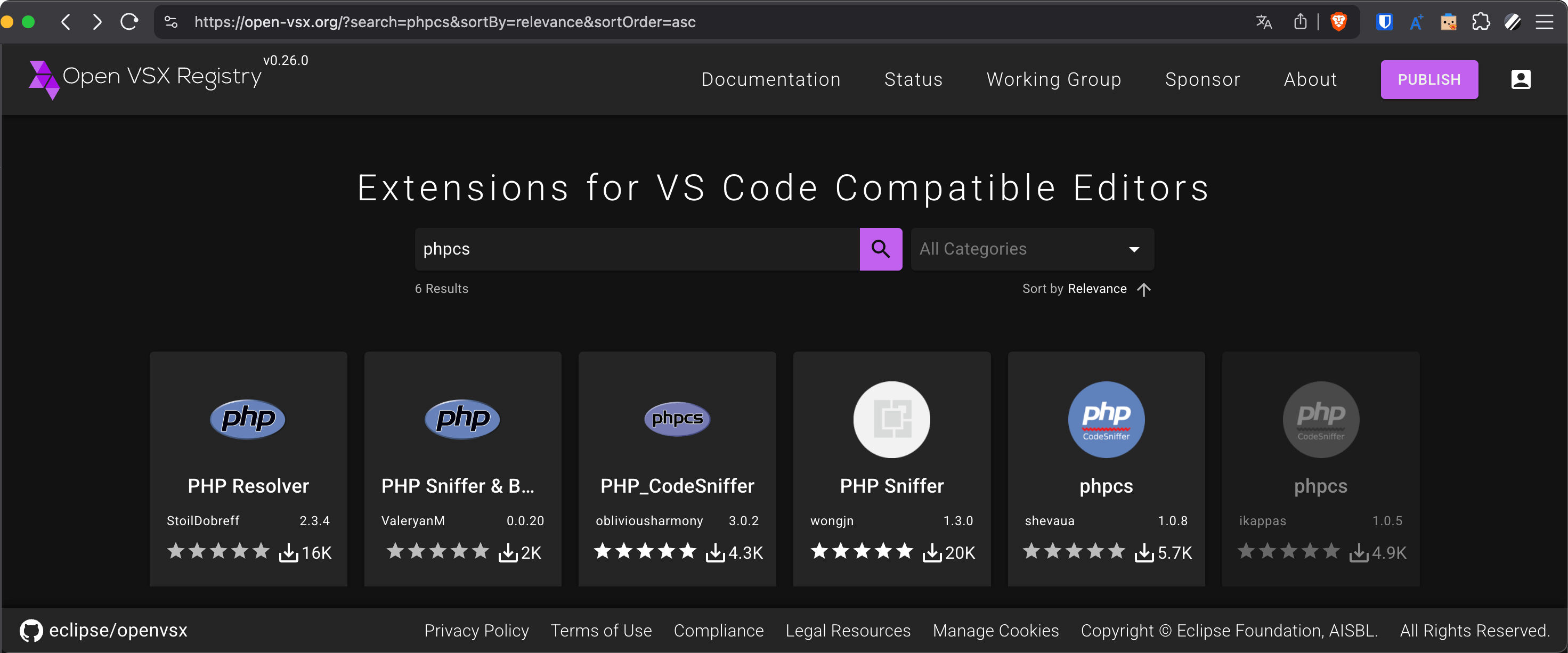Select the Working Group menu item

pyautogui.click(x=1054, y=79)
